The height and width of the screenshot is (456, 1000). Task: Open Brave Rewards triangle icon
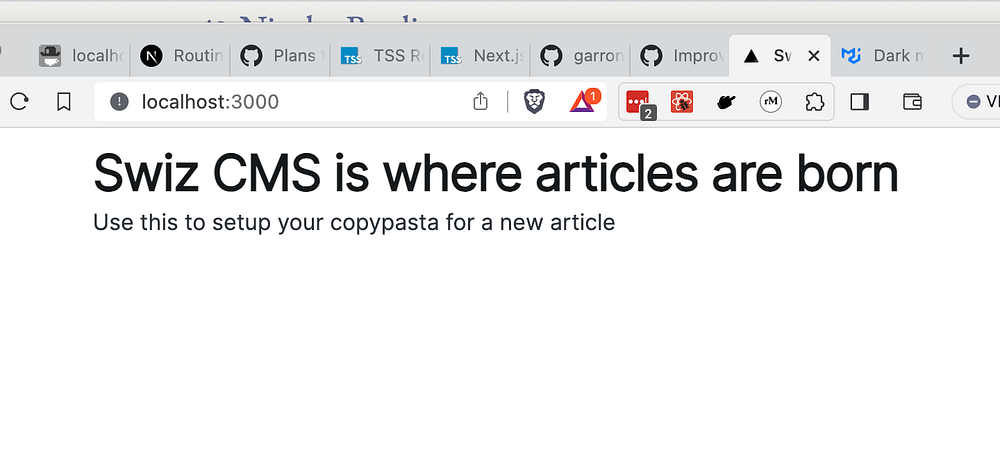click(x=584, y=101)
